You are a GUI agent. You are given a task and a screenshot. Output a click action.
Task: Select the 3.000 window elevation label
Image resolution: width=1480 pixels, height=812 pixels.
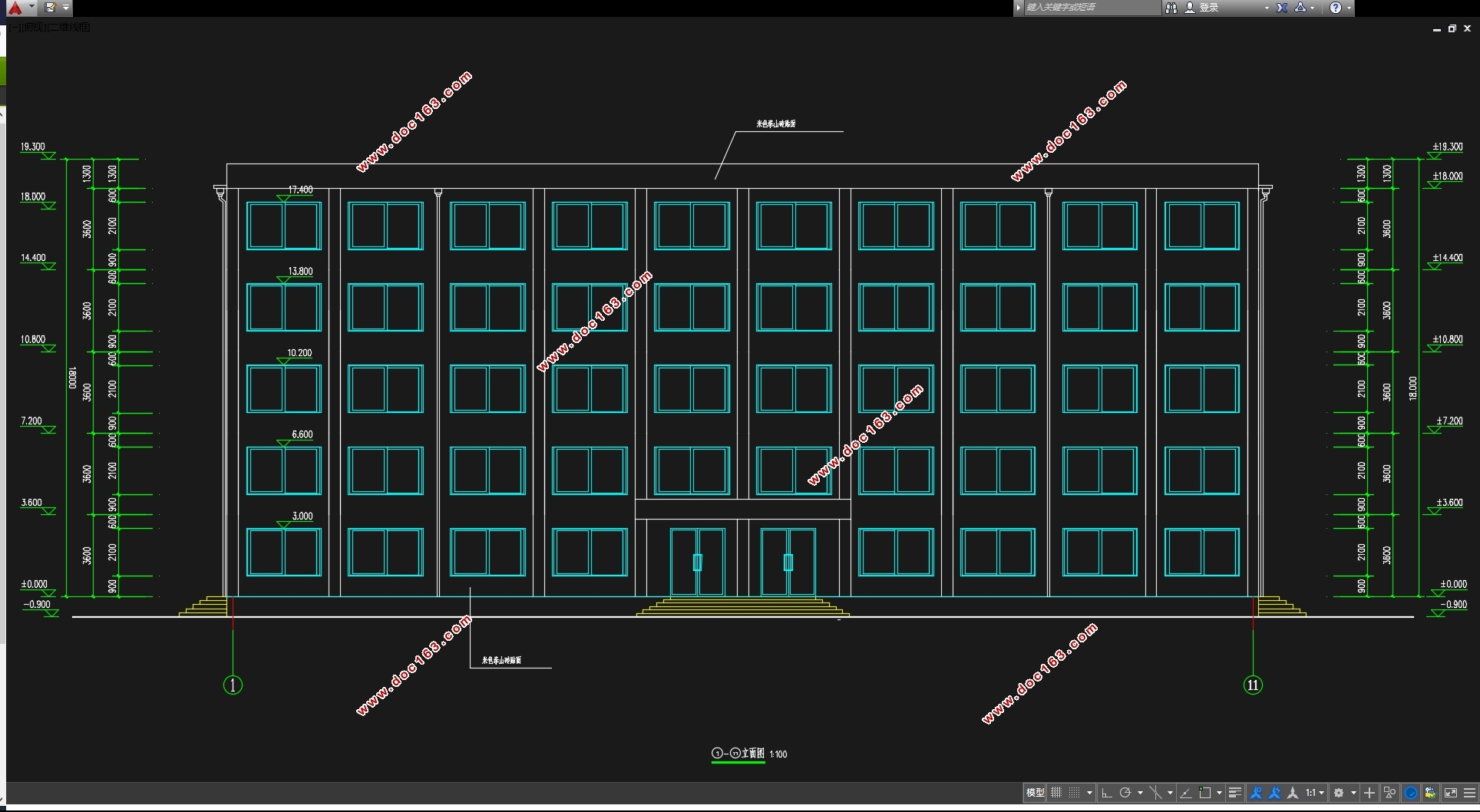[302, 517]
